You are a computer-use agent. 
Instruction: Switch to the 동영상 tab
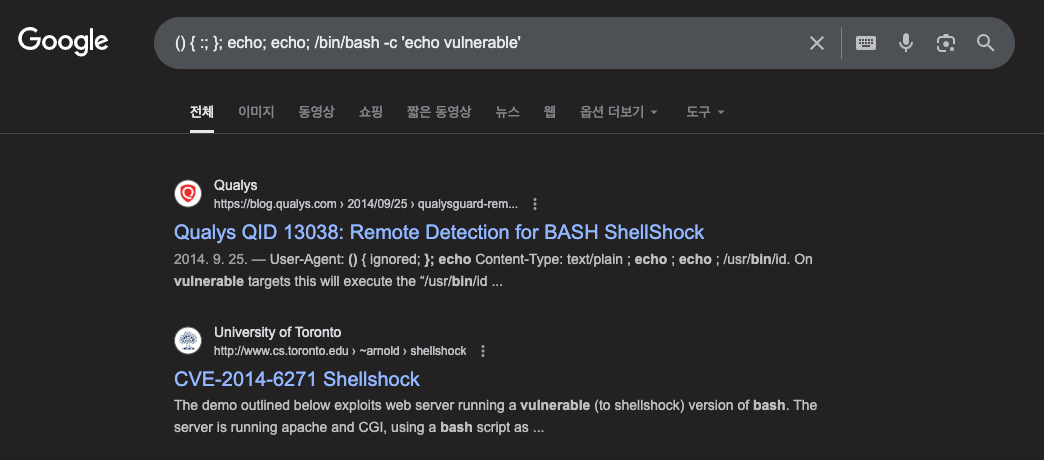click(316, 112)
